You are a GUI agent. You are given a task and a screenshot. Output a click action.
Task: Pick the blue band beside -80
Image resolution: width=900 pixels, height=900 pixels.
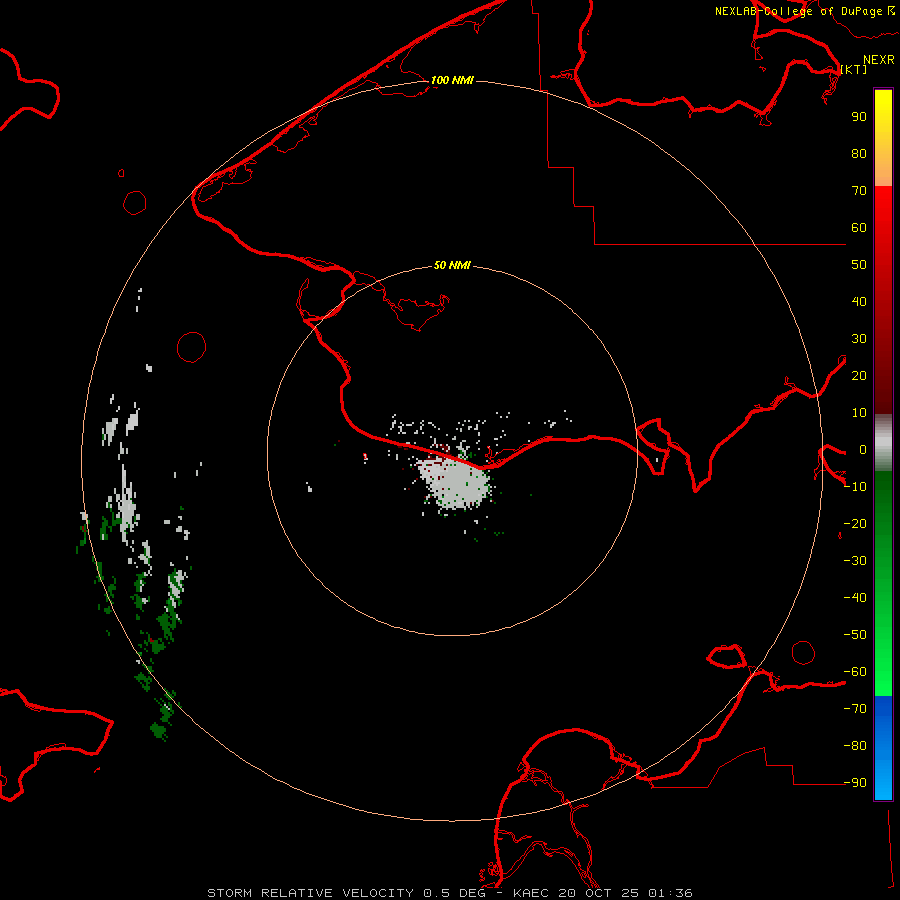tap(883, 746)
